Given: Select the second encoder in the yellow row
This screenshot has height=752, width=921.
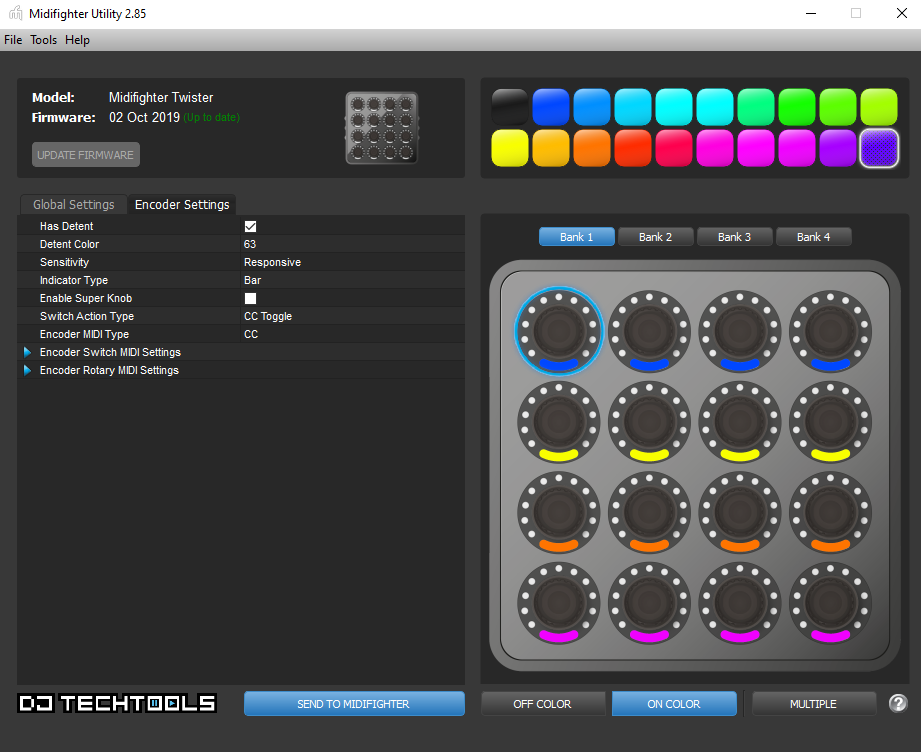Looking at the screenshot, I should [649, 422].
